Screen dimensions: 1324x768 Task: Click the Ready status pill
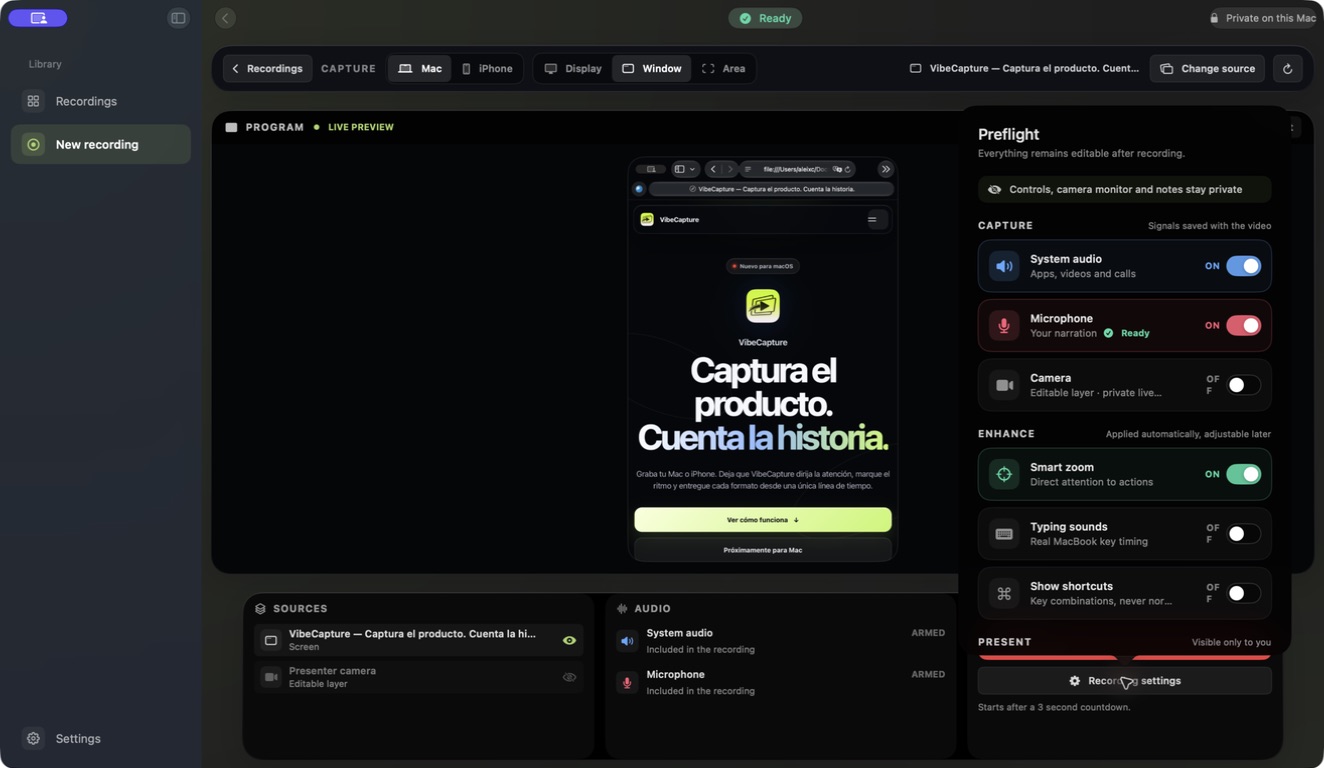coord(765,18)
